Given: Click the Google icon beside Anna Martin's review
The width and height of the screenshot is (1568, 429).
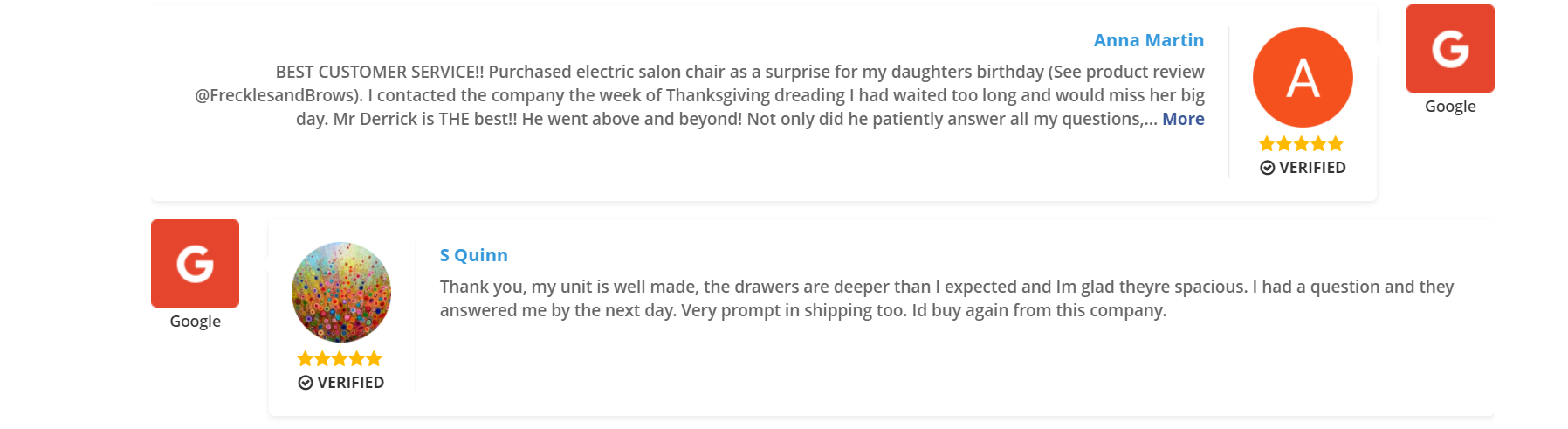Looking at the screenshot, I should click(x=1450, y=48).
